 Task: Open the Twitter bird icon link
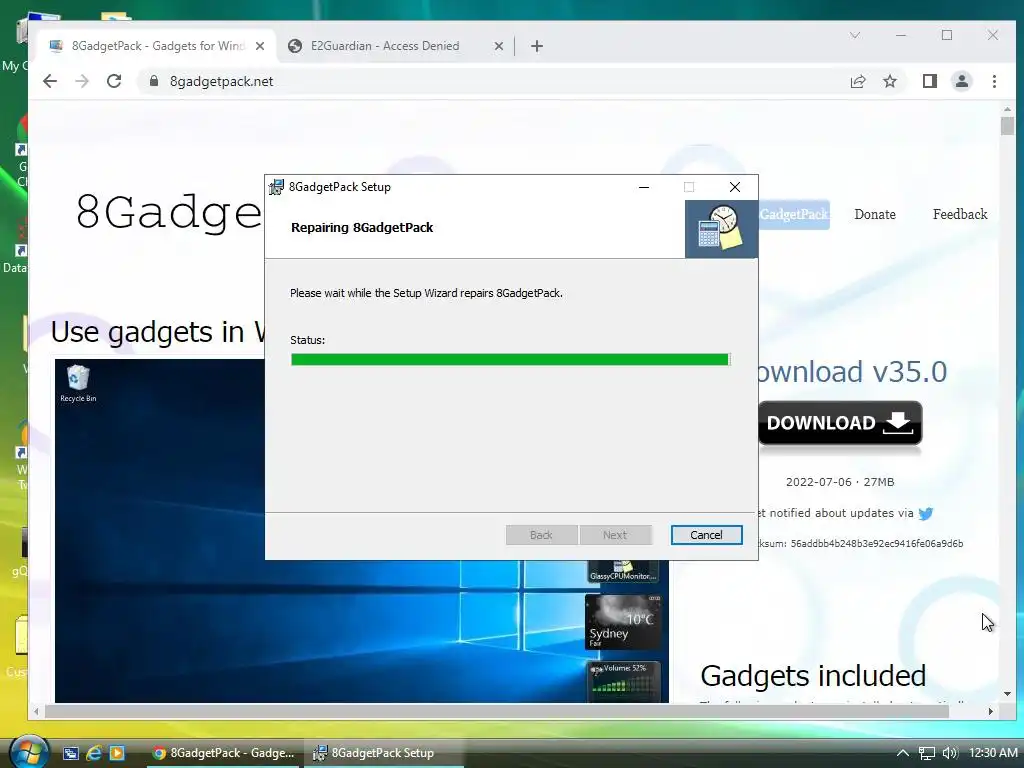tap(925, 513)
